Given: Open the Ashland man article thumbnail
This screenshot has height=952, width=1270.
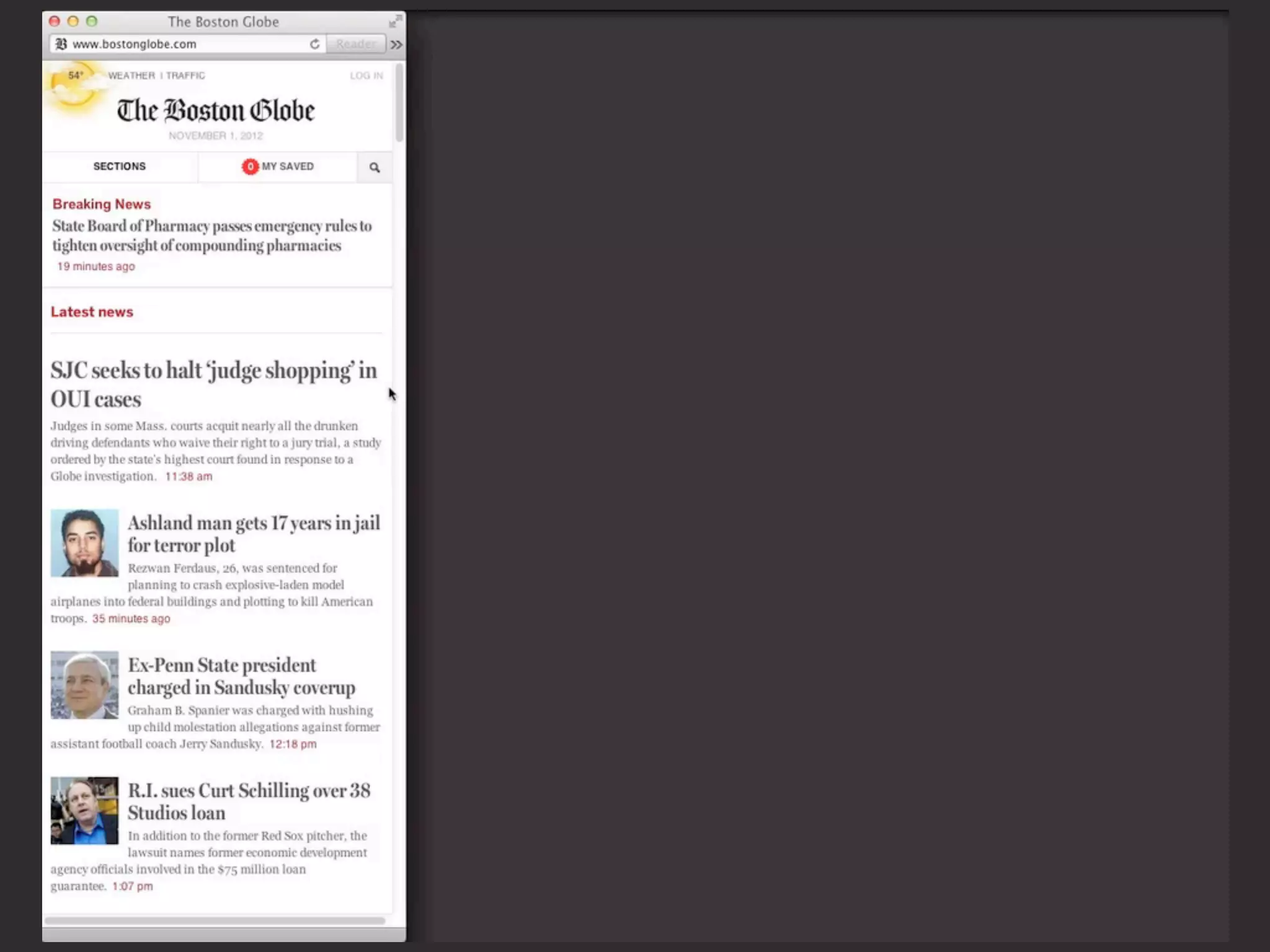Looking at the screenshot, I should [x=84, y=543].
